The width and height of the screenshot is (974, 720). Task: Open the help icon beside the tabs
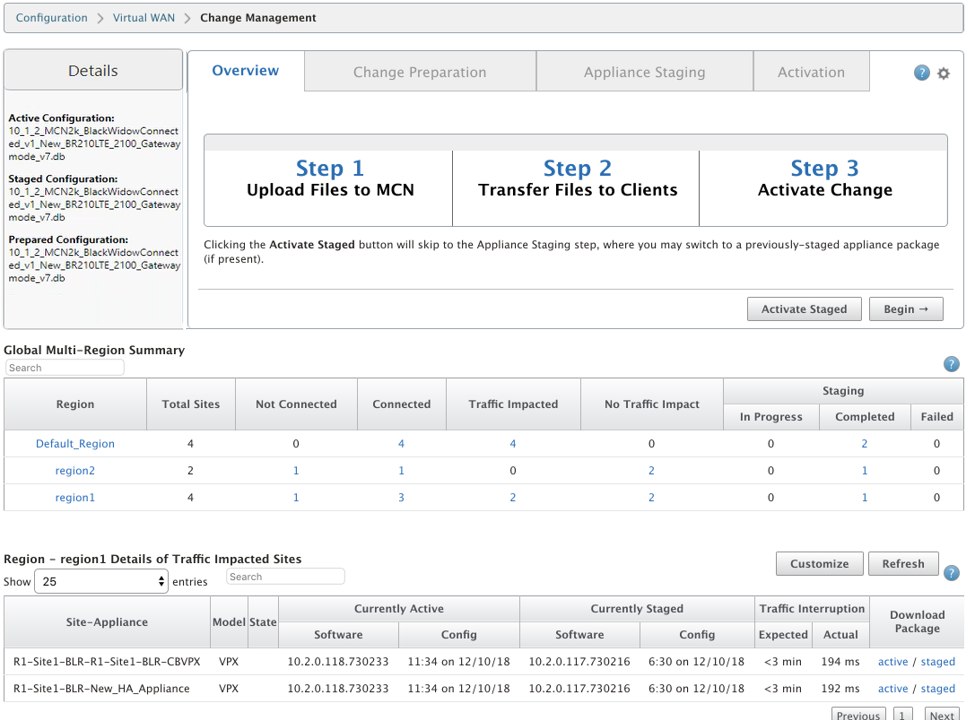point(921,73)
